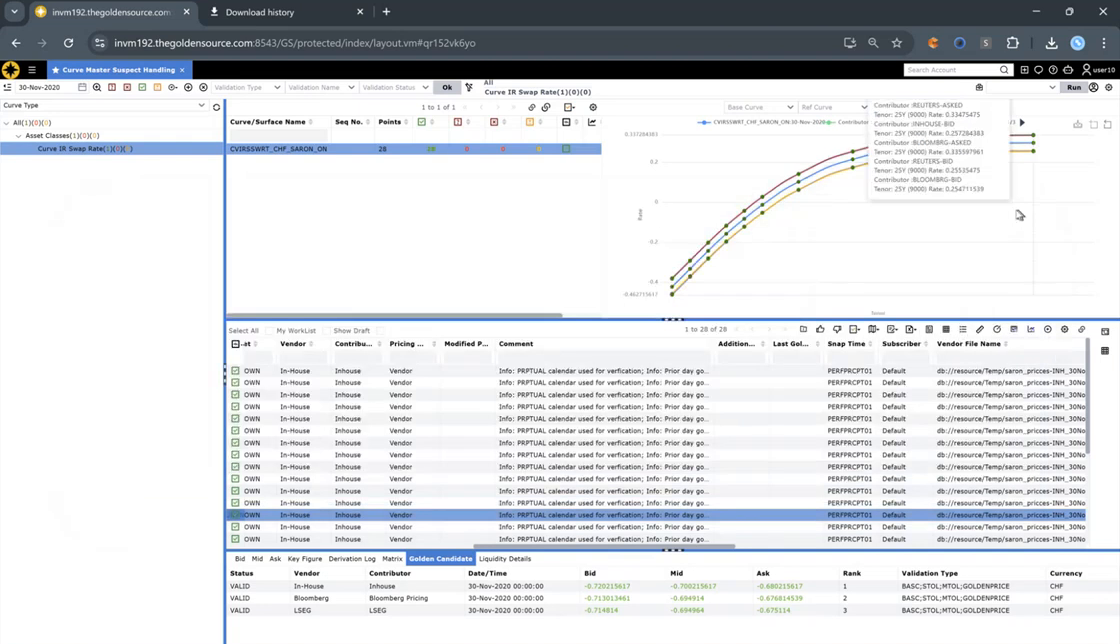Open the Curve Type dropdown
The height and width of the screenshot is (644, 1120).
coord(104,106)
